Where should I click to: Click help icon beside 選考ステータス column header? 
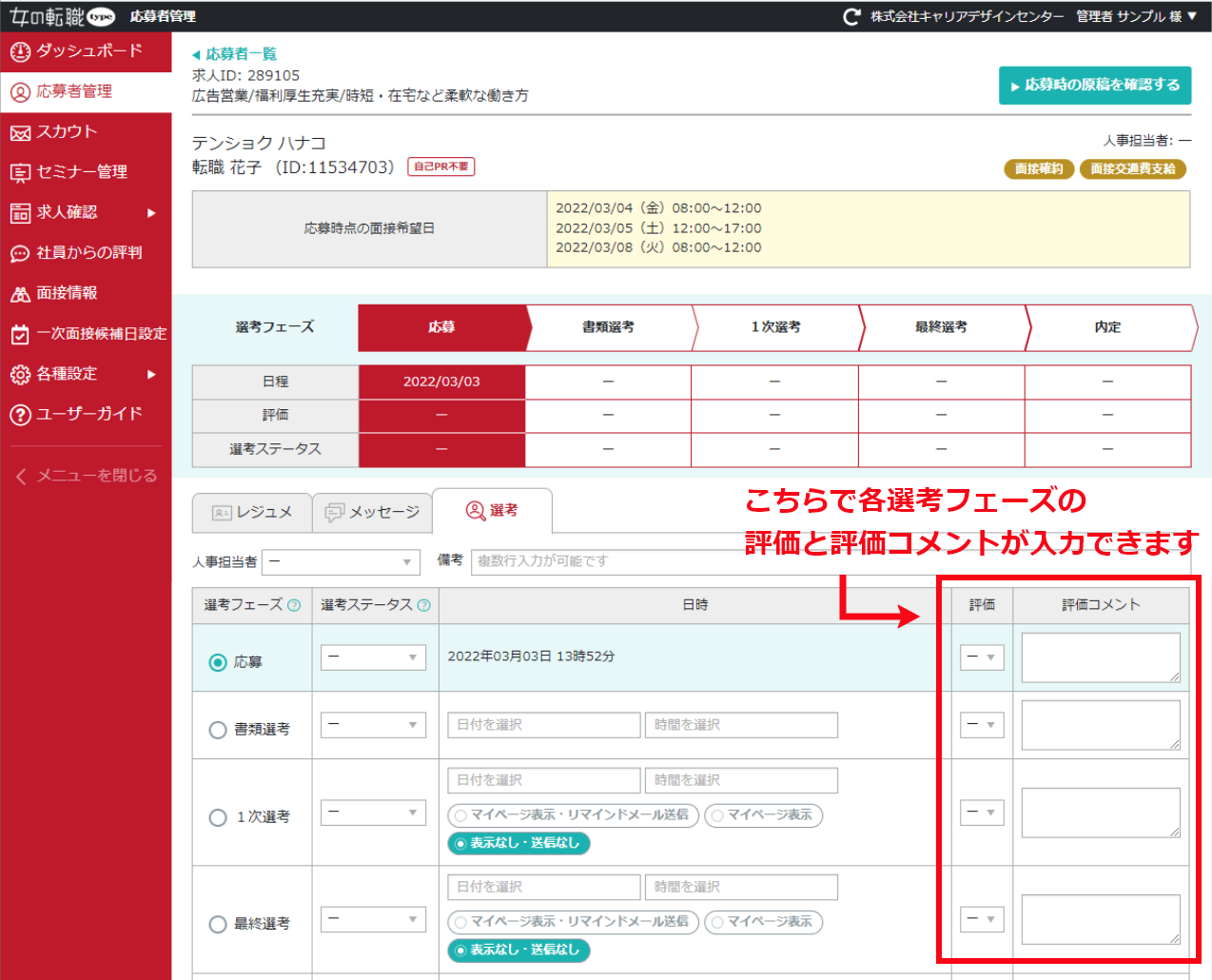424,605
